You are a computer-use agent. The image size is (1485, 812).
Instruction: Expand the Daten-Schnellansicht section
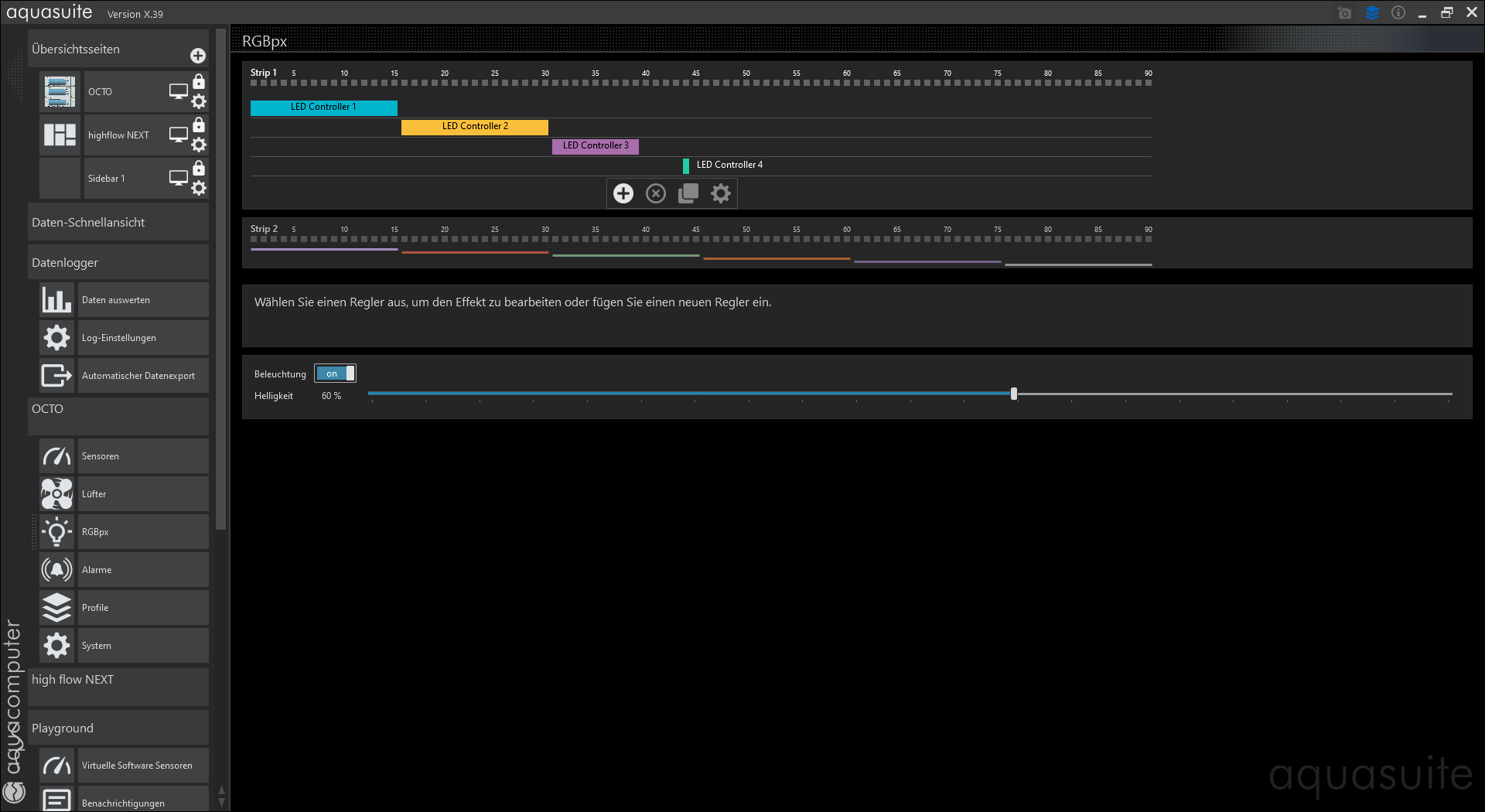pyautogui.click(x=118, y=222)
